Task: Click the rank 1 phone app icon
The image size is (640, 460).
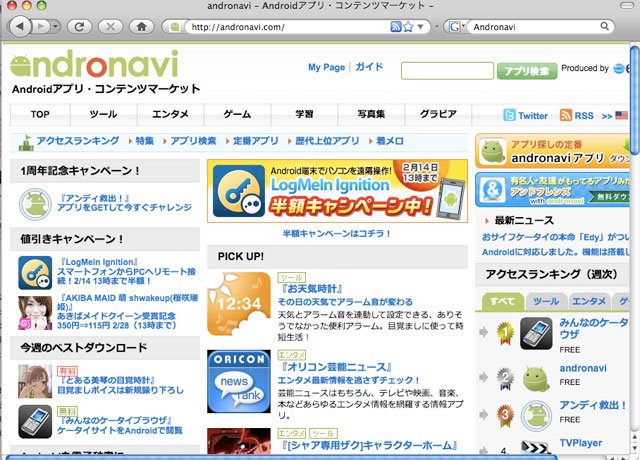Action: [536, 334]
